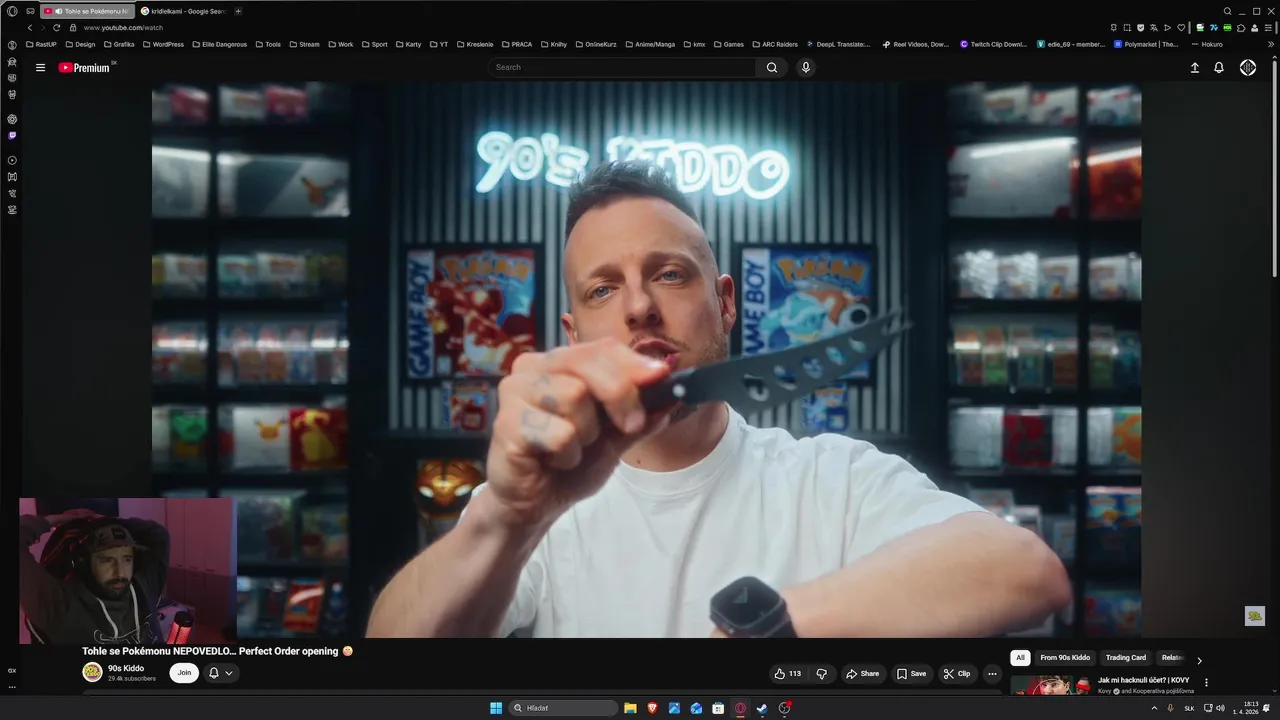Screen dimensions: 1280x720
Task: Click Windows taskbar Hľadať search box
Action: pyautogui.click(x=563, y=708)
